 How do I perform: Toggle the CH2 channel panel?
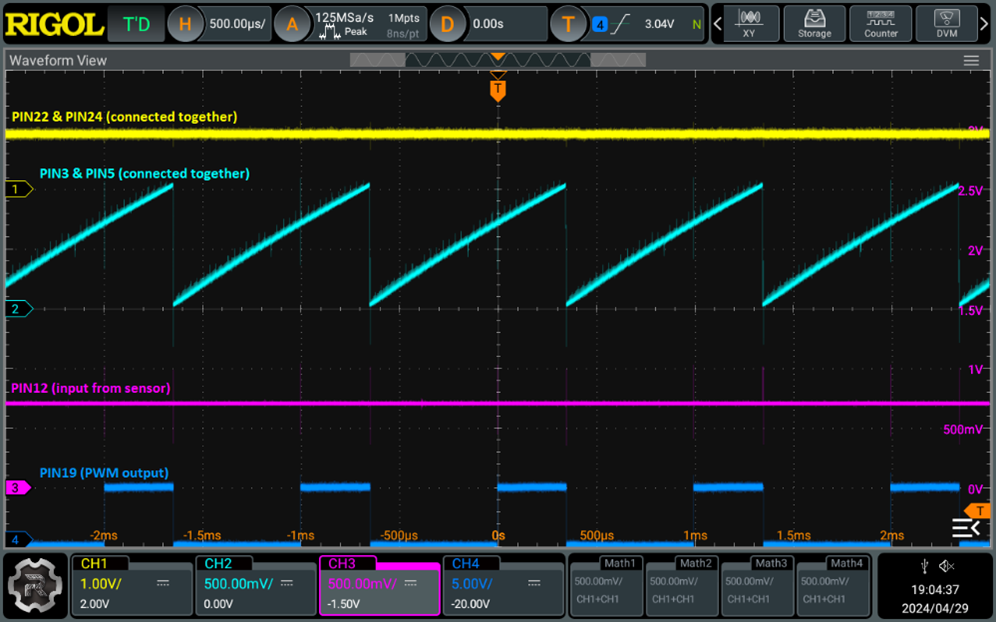pos(255,584)
